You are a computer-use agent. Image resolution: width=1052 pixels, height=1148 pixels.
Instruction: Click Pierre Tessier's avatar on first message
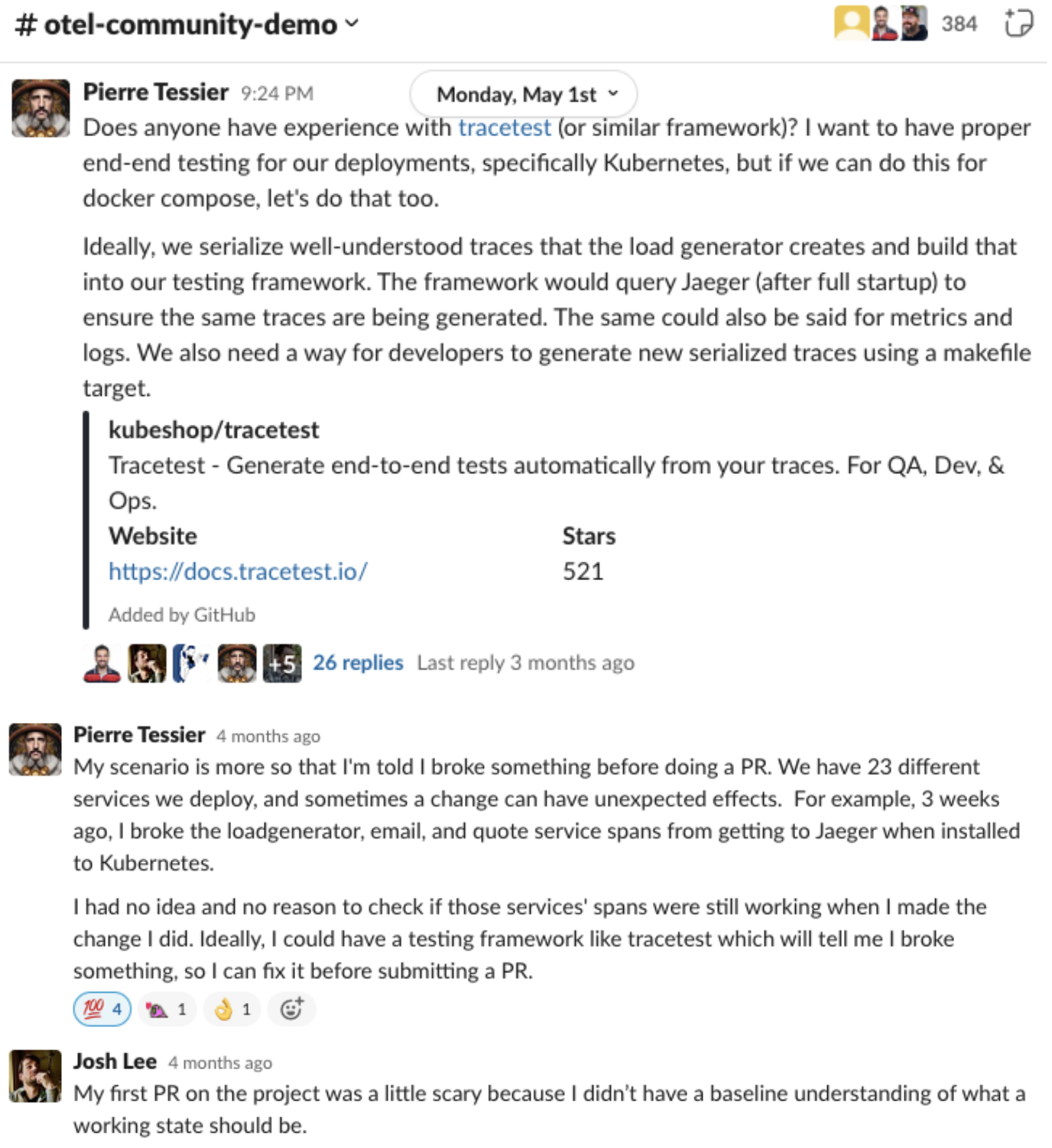click(41, 108)
